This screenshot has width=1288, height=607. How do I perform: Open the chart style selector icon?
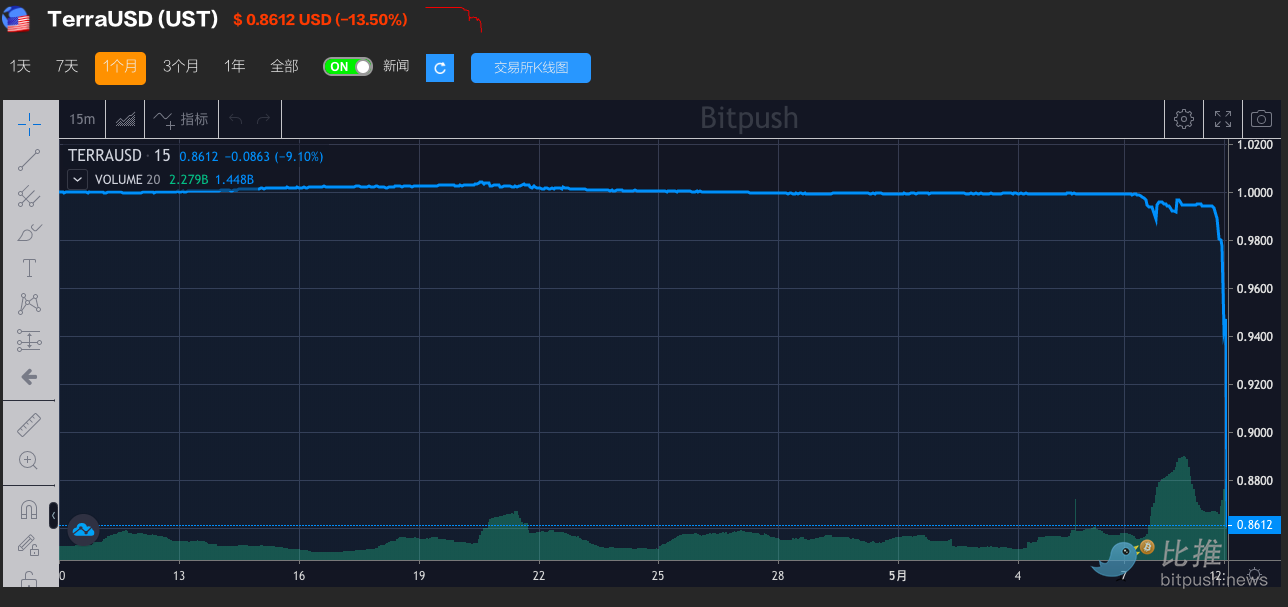click(125, 119)
